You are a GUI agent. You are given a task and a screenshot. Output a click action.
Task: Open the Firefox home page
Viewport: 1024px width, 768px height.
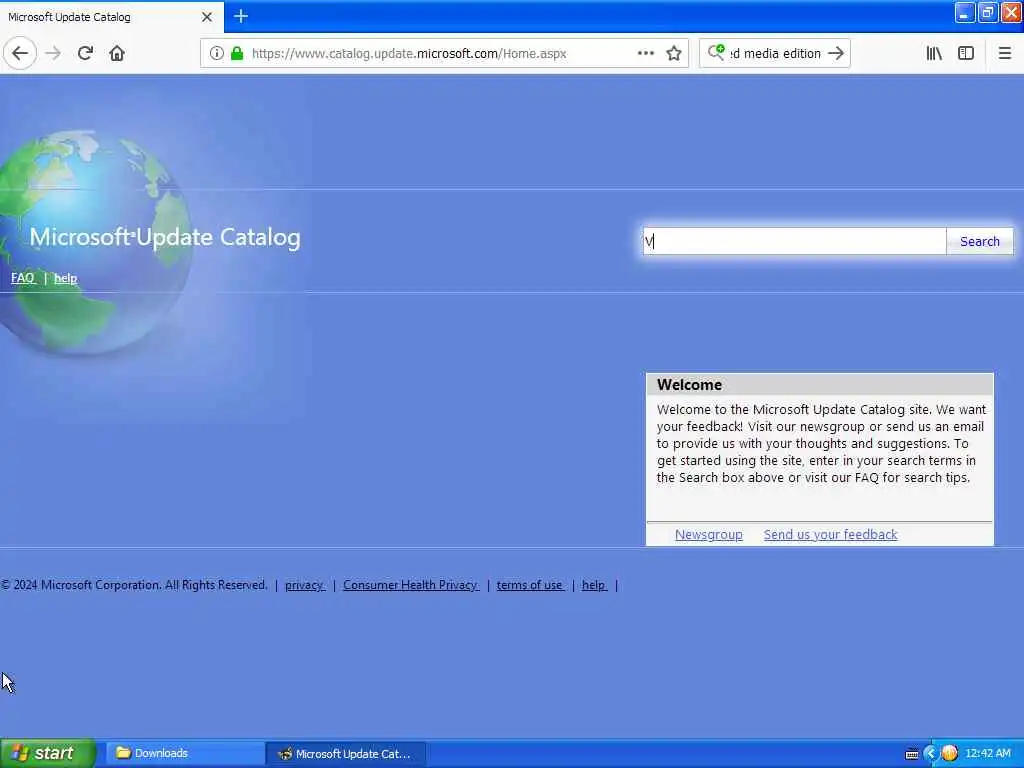tap(117, 54)
